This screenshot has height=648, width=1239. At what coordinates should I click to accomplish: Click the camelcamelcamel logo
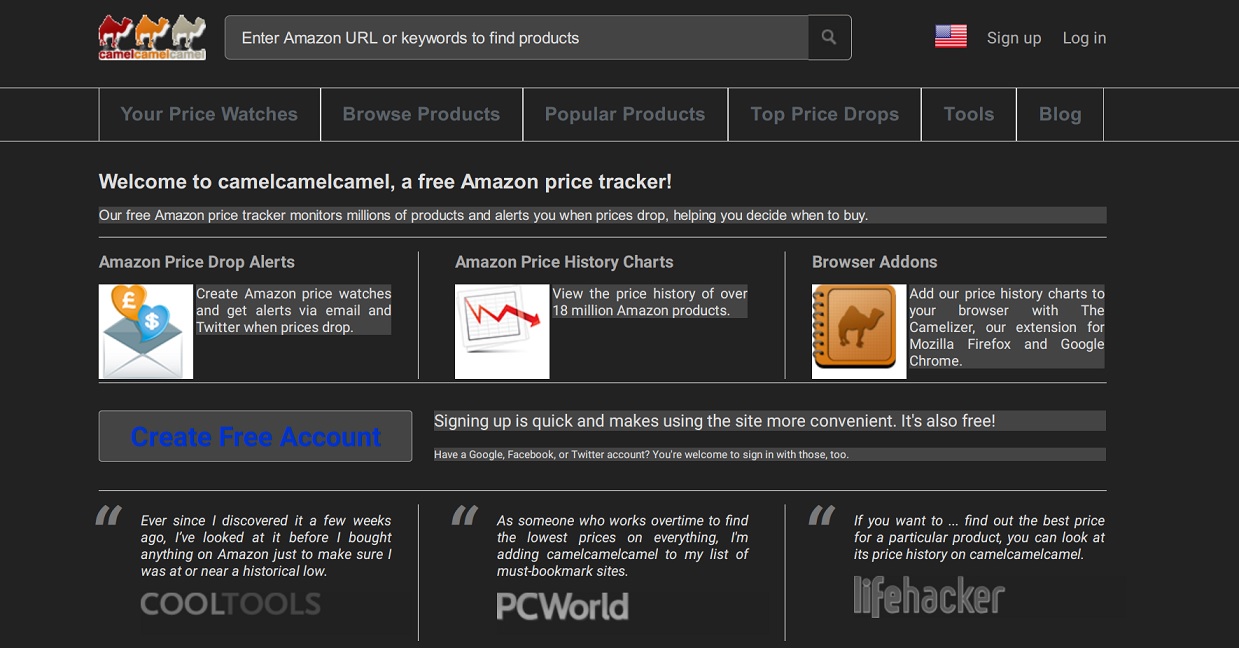tap(152, 38)
